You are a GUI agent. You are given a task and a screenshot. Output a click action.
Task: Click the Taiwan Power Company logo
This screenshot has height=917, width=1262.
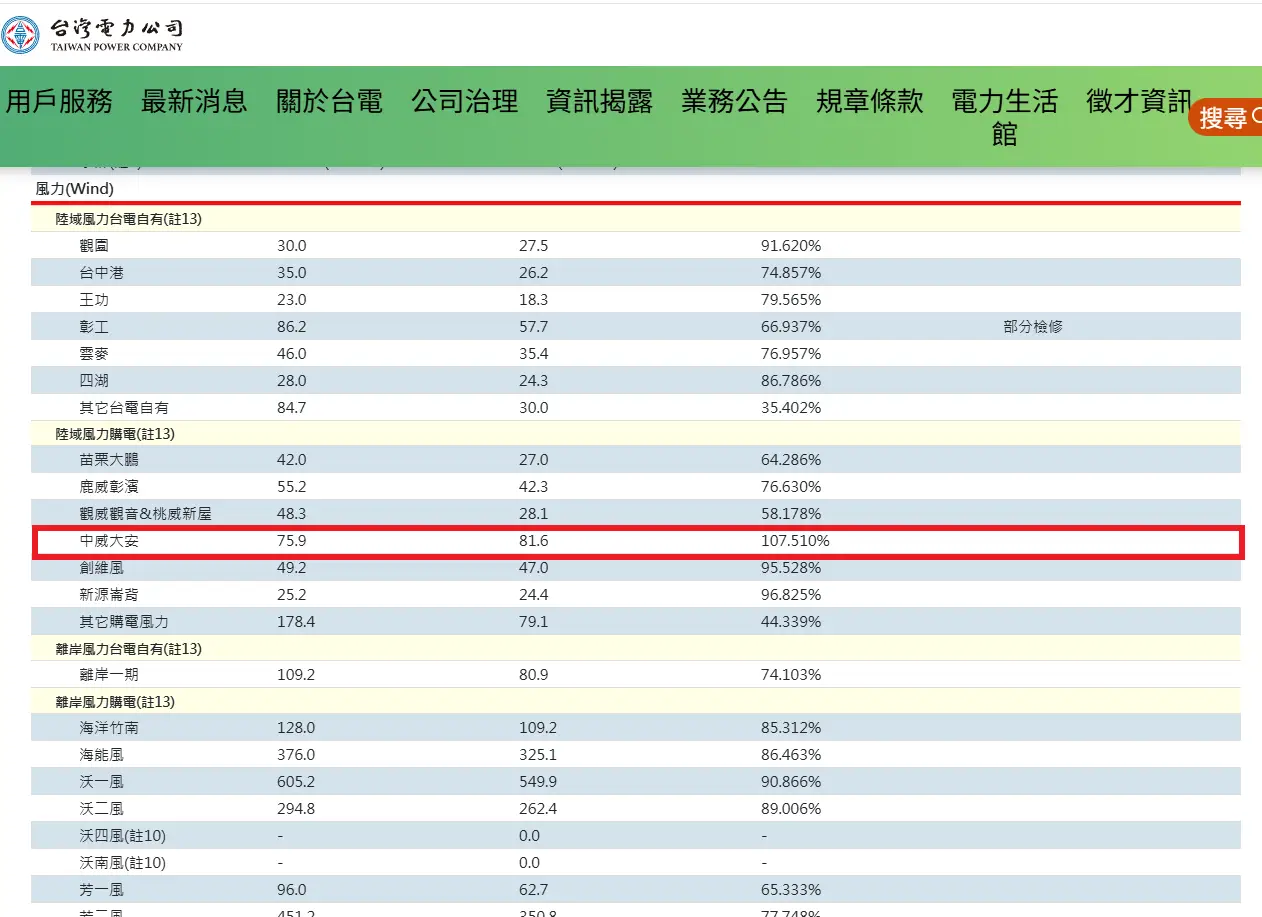click(92, 35)
